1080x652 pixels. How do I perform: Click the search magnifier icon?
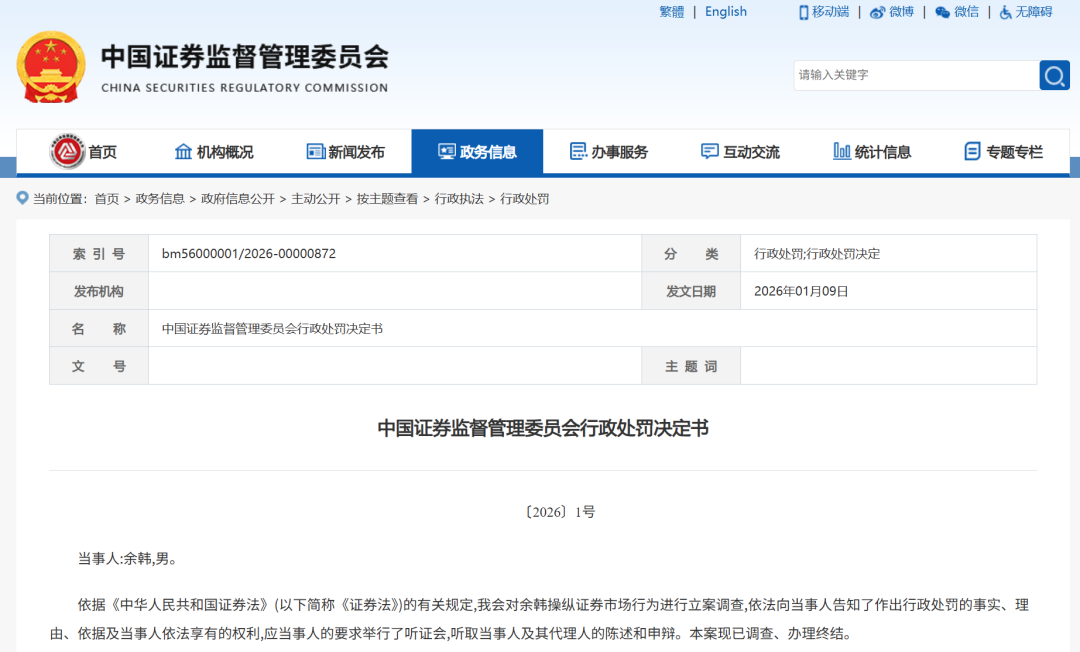tap(1053, 75)
